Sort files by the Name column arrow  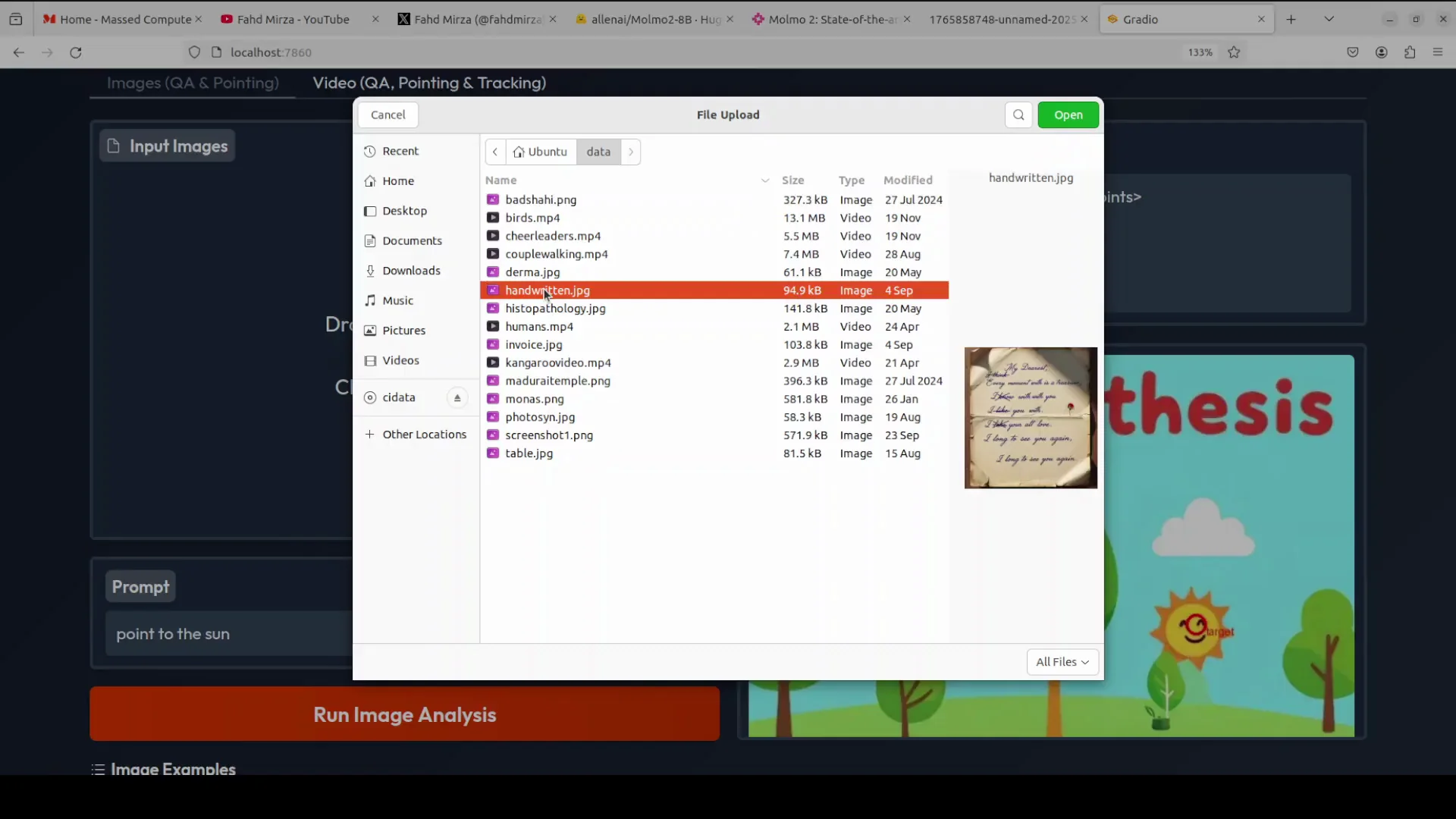[764, 180]
